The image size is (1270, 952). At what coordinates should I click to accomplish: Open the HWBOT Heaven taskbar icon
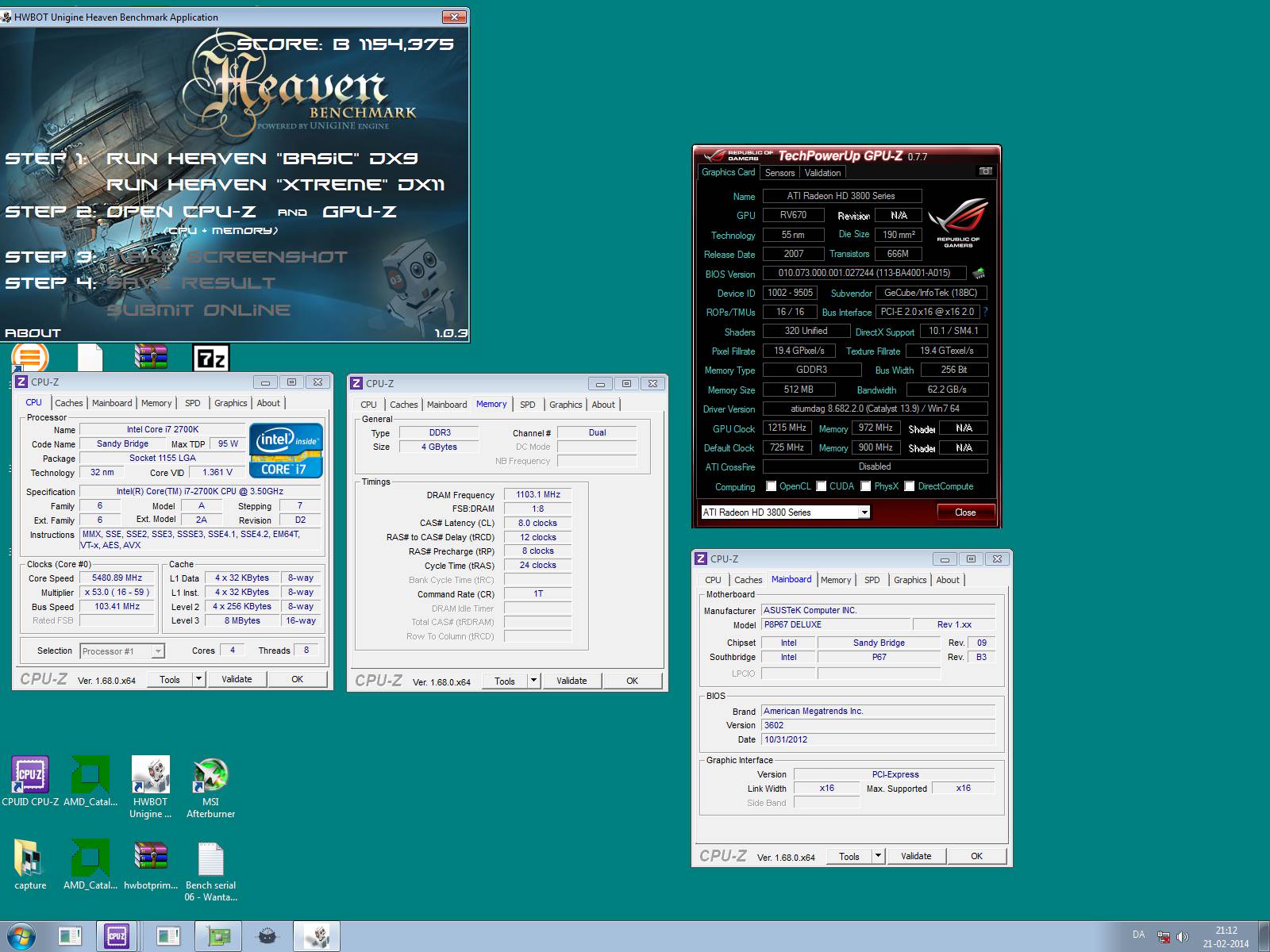tap(317, 936)
